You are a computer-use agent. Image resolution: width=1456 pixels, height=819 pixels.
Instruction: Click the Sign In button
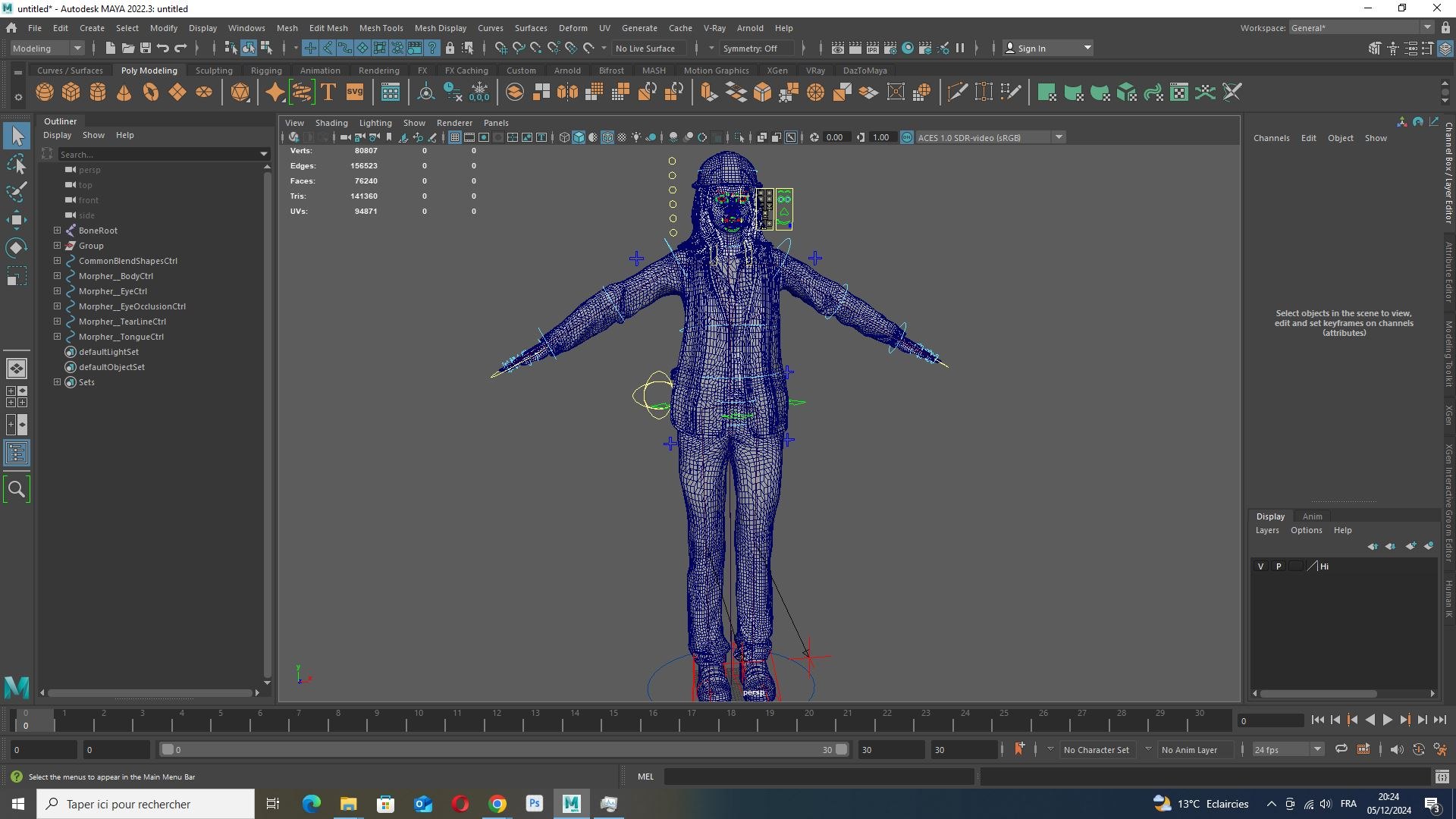point(1047,48)
